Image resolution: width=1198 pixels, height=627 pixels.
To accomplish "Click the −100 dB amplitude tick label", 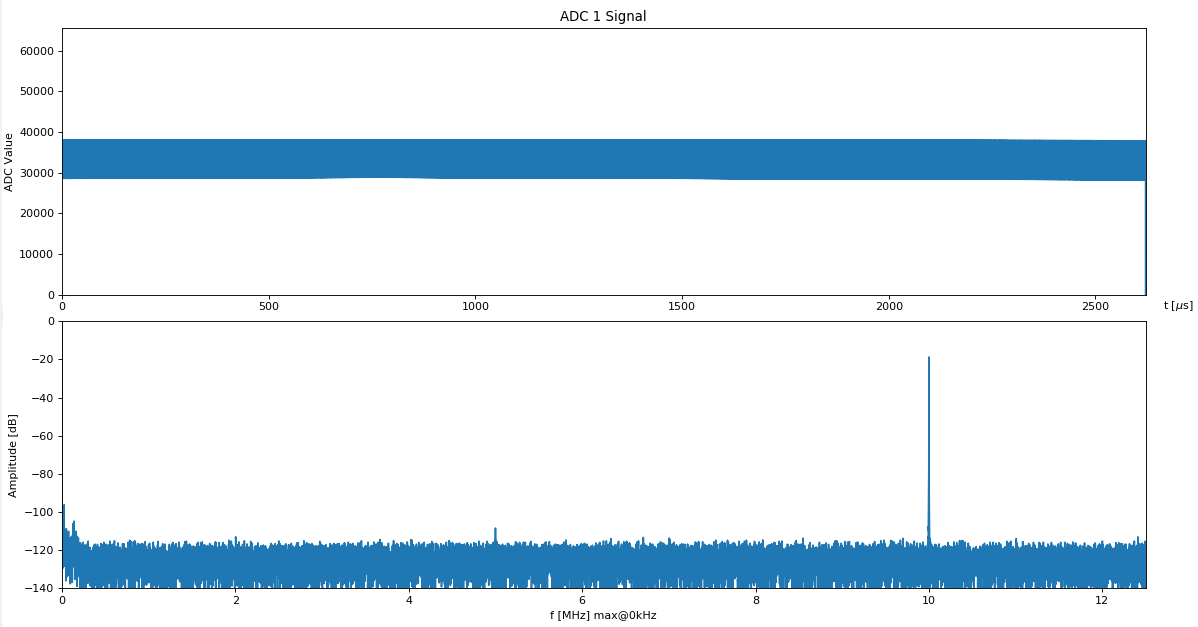I will point(39,512).
